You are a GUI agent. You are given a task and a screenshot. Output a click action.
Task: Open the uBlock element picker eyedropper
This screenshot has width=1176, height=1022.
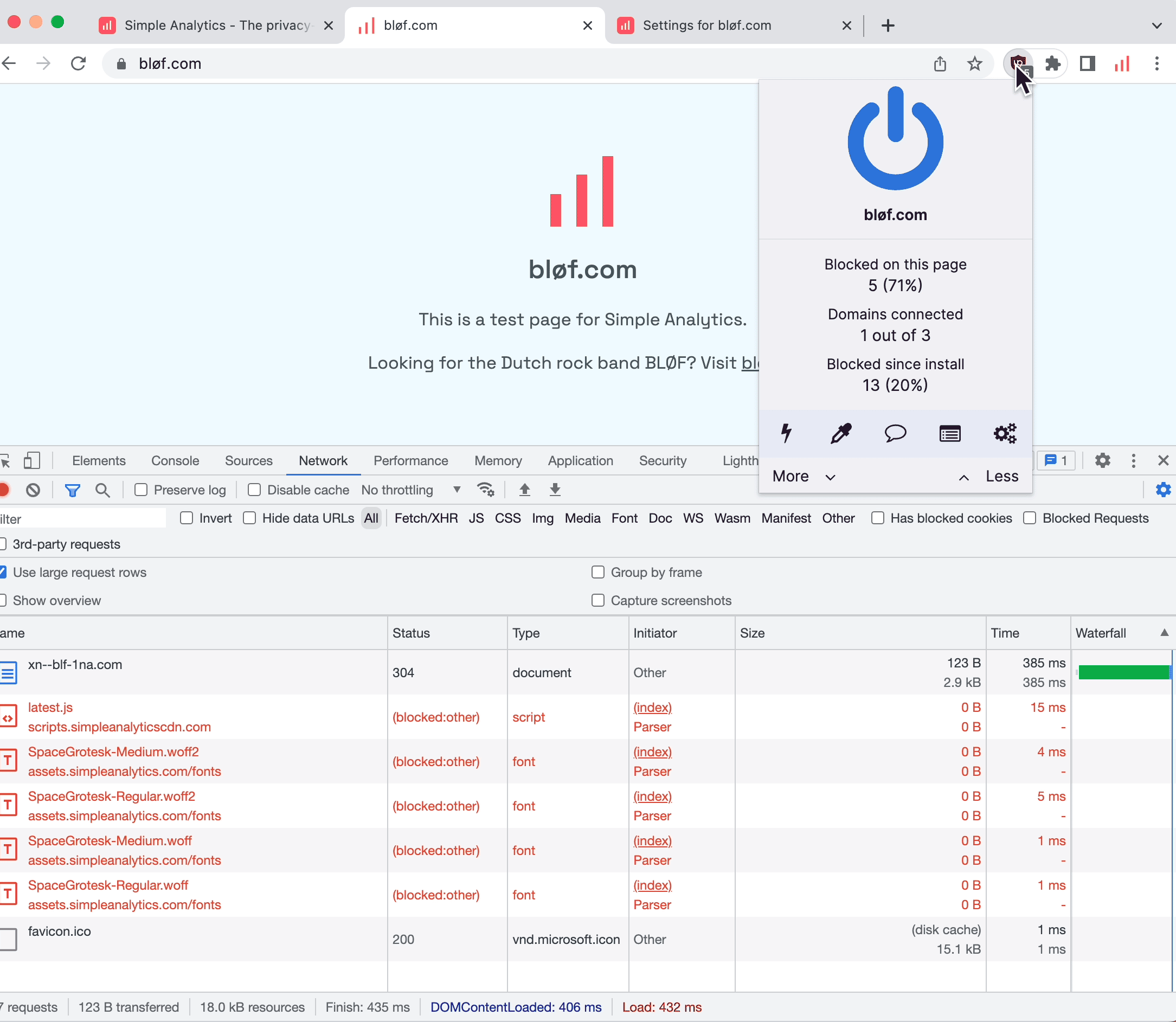(840, 433)
